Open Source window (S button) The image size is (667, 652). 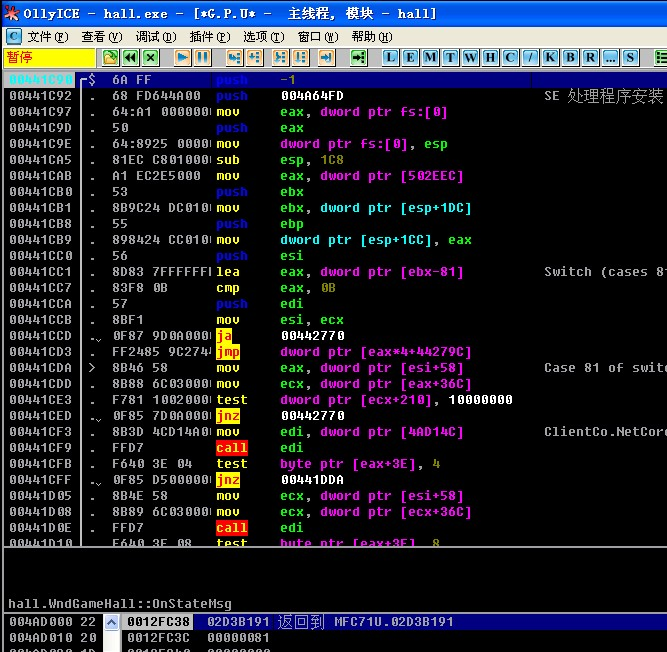[630, 58]
